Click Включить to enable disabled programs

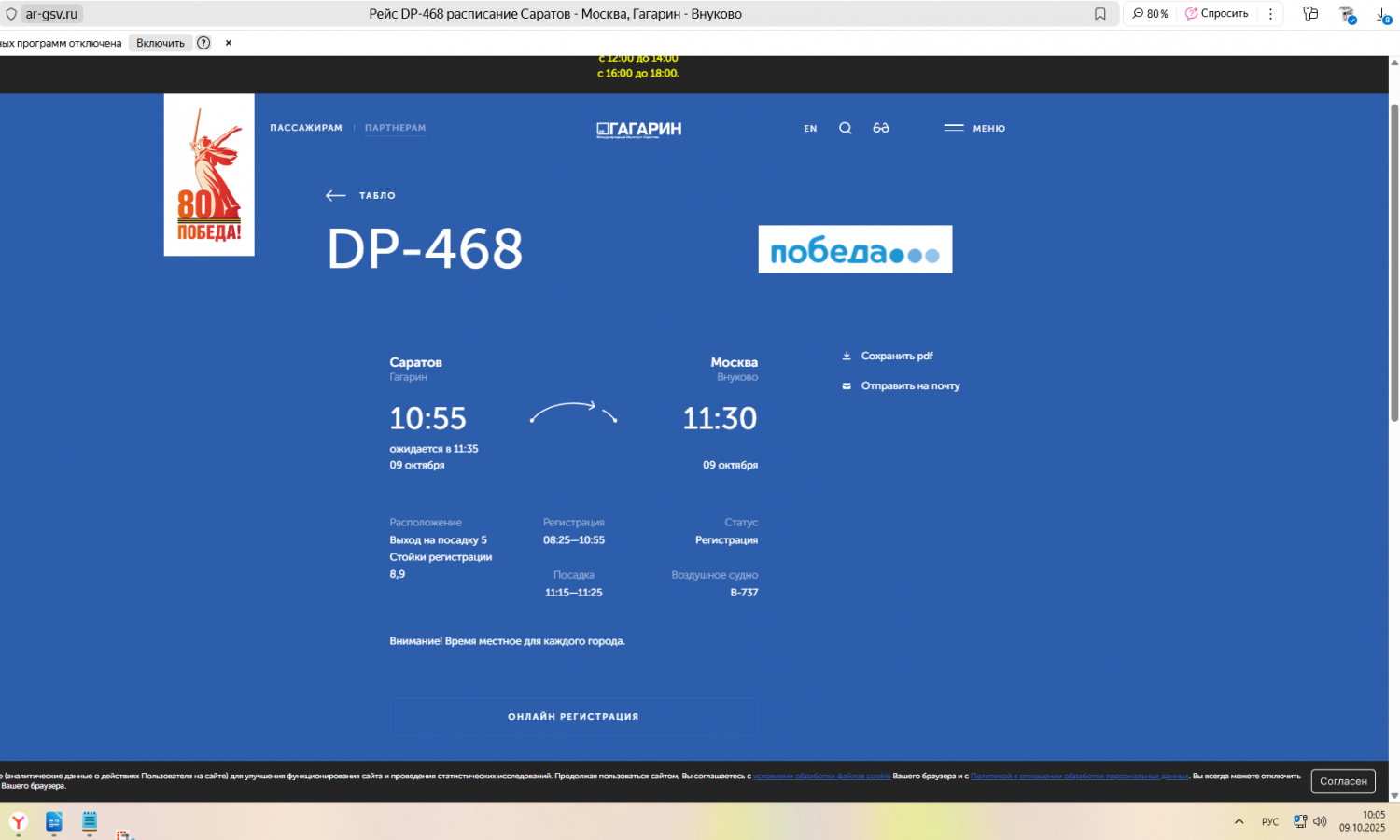[x=161, y=43]
